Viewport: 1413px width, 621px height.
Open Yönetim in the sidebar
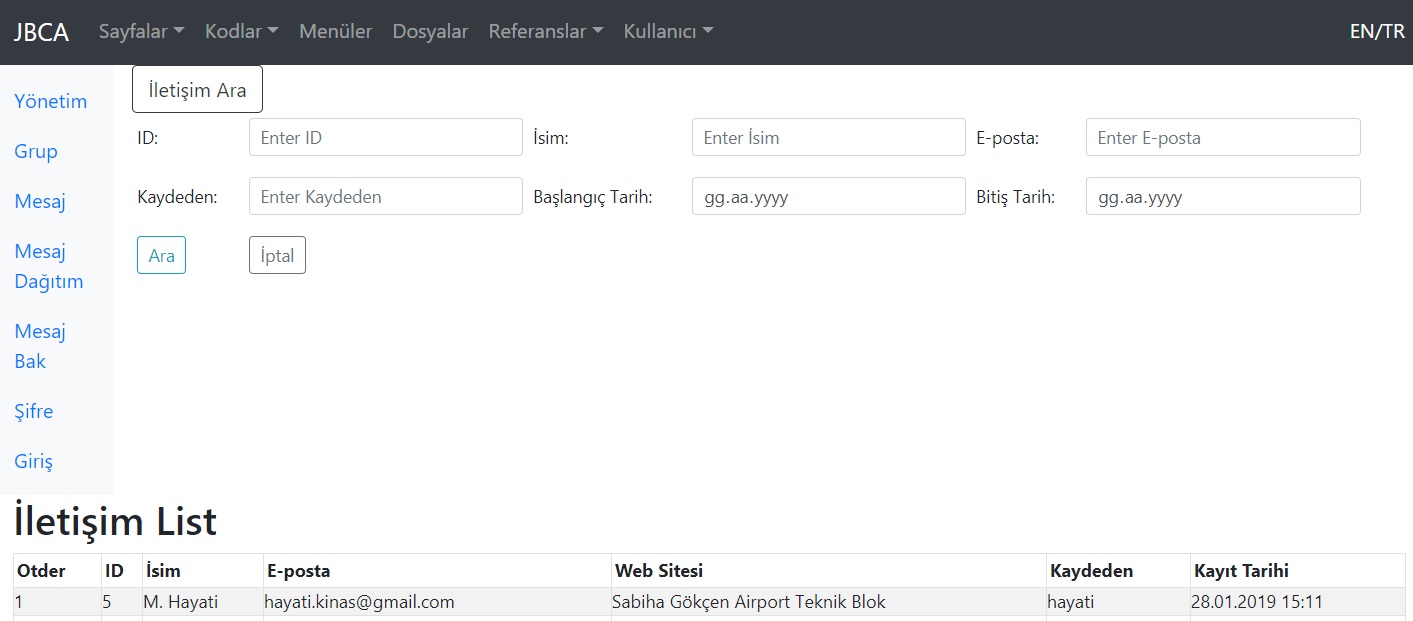coord(51,101)
